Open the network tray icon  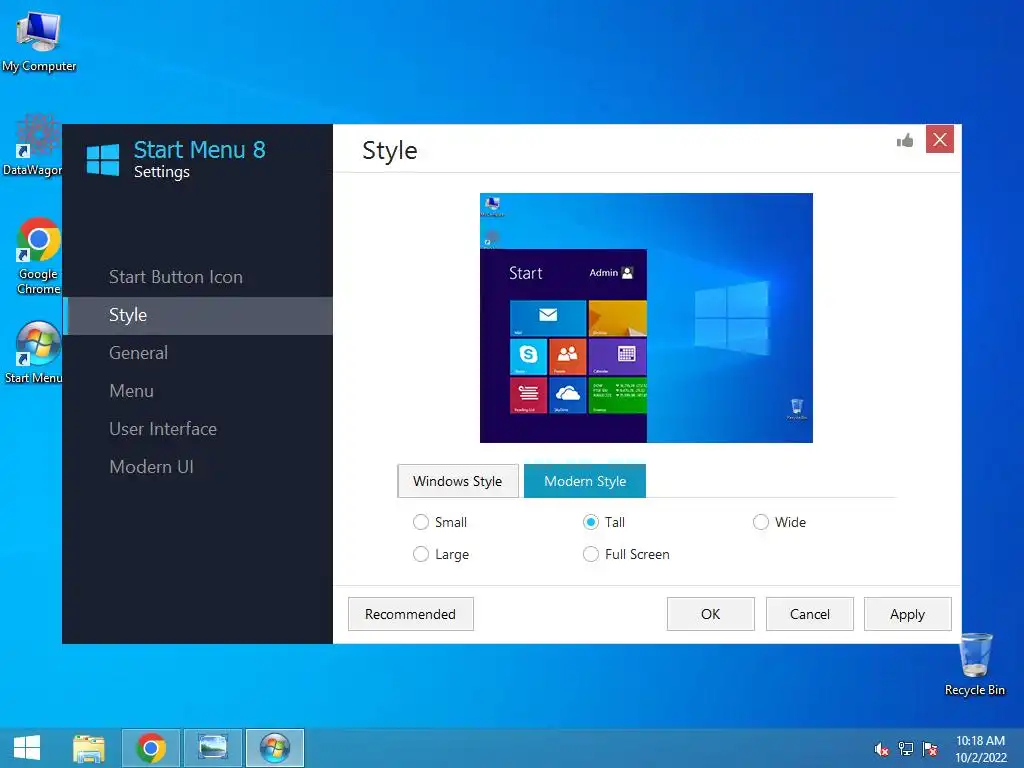tap(906, 749)
